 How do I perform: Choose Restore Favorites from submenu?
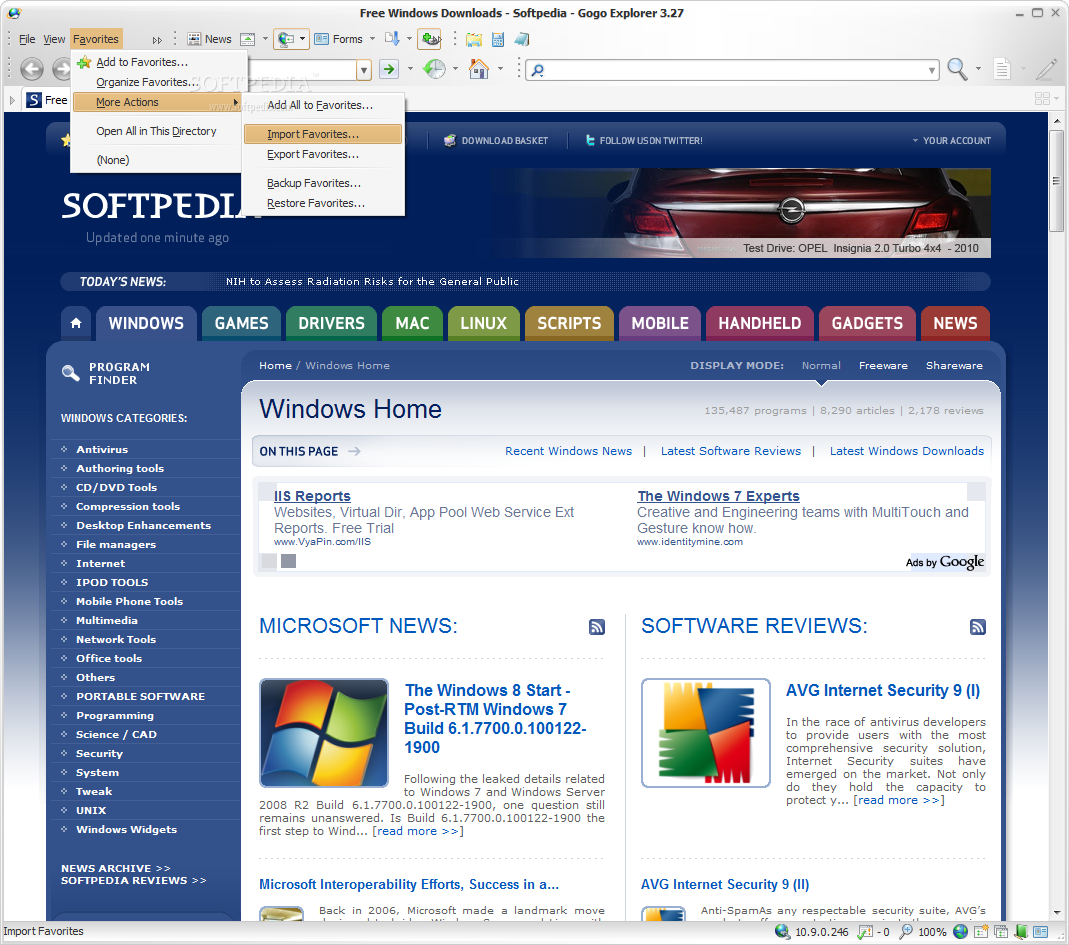coord(322,203)
